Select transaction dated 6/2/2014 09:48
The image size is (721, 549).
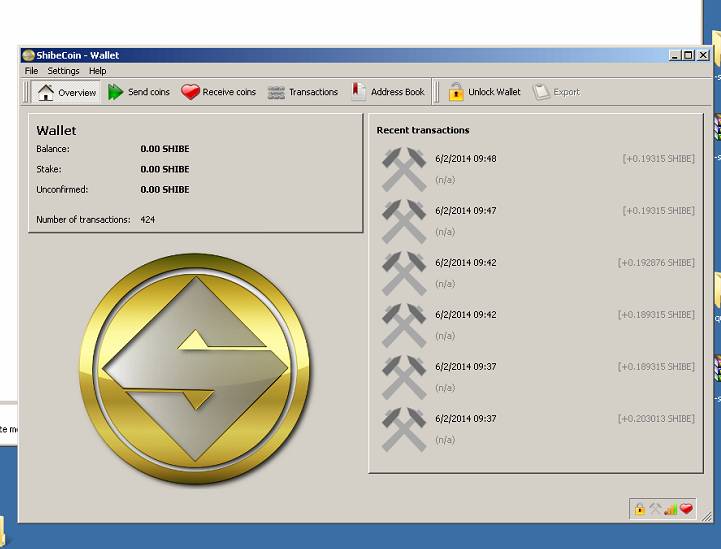pos(466,159)
